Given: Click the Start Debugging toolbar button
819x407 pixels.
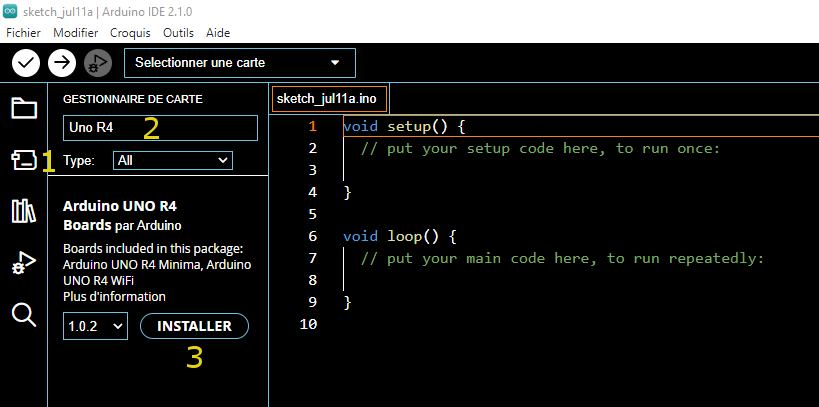Looking at the screenshot, I should point(98,63).
